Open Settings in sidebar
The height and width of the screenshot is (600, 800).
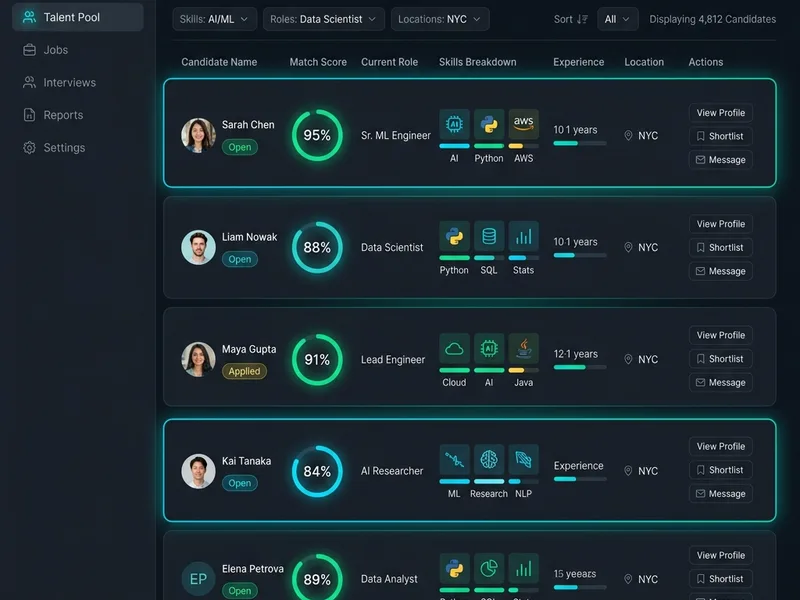click(54, 148)
